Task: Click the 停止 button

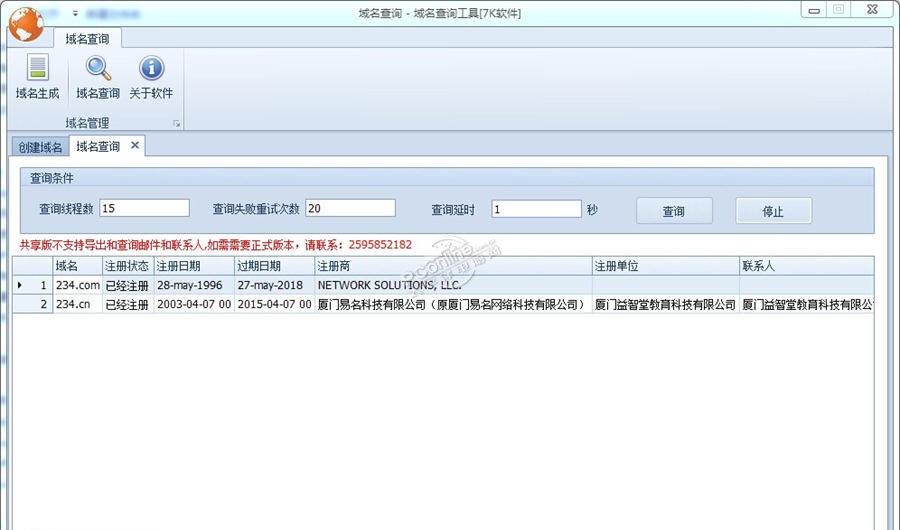Action: (773, 211)
